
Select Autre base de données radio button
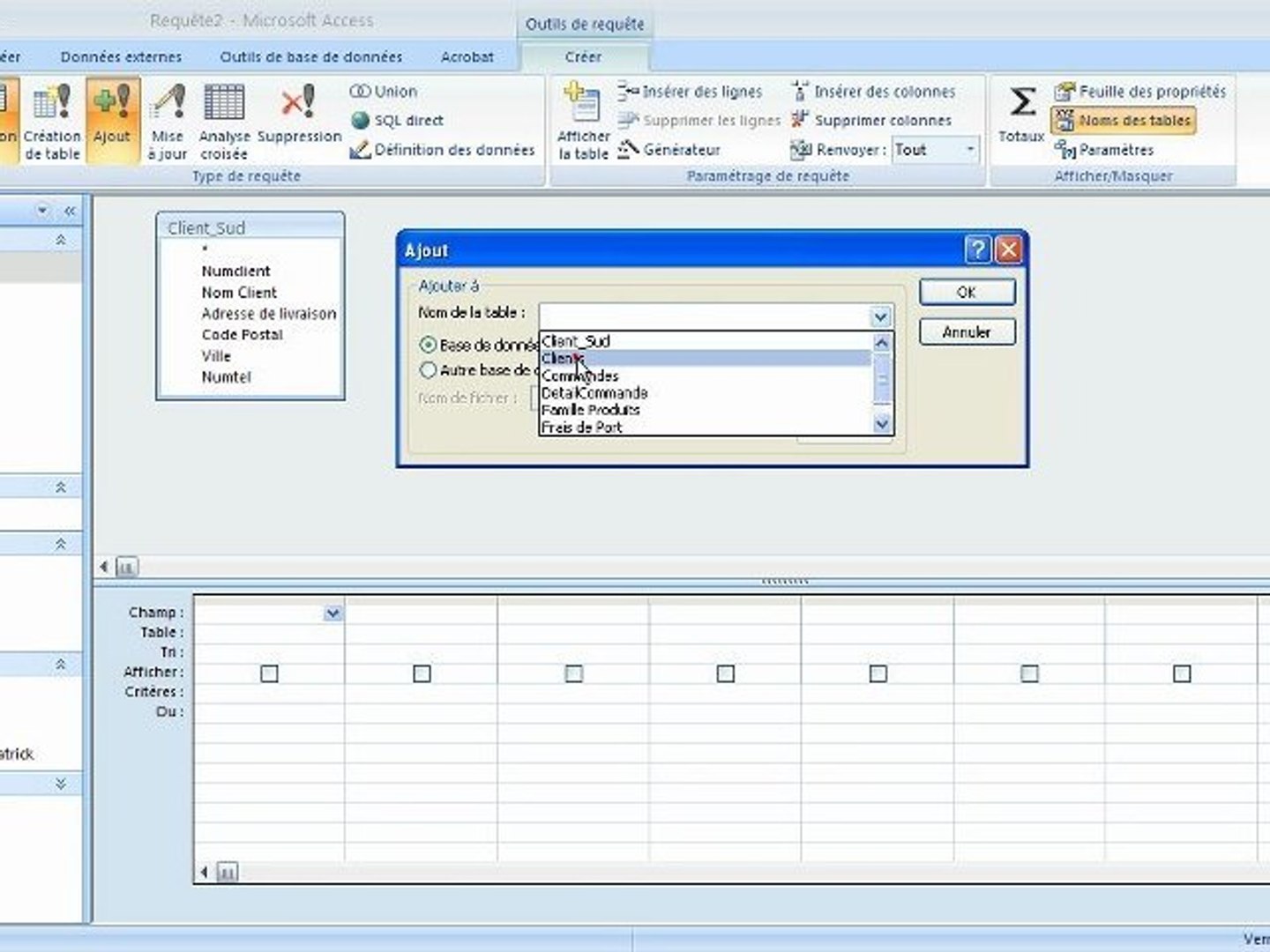point(428,370)
